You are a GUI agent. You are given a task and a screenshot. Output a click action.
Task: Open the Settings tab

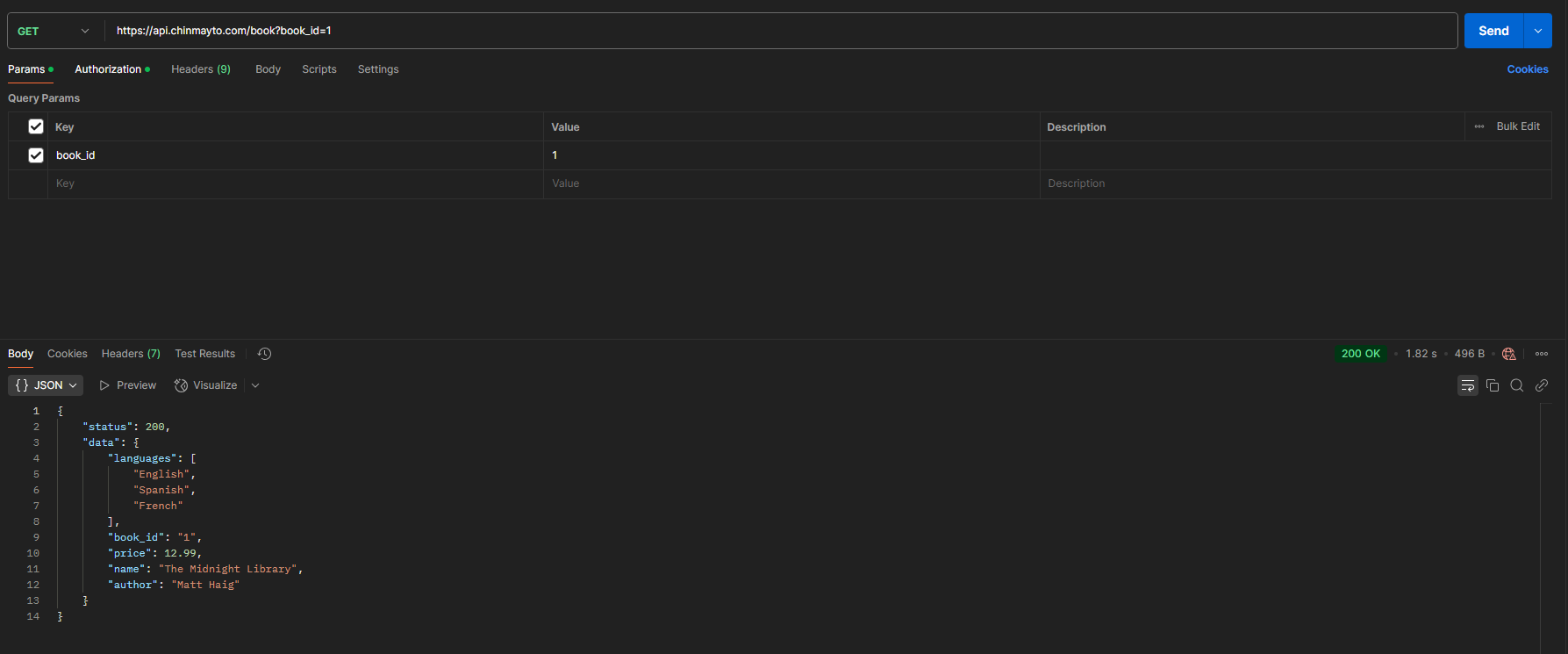coord(378,69)
